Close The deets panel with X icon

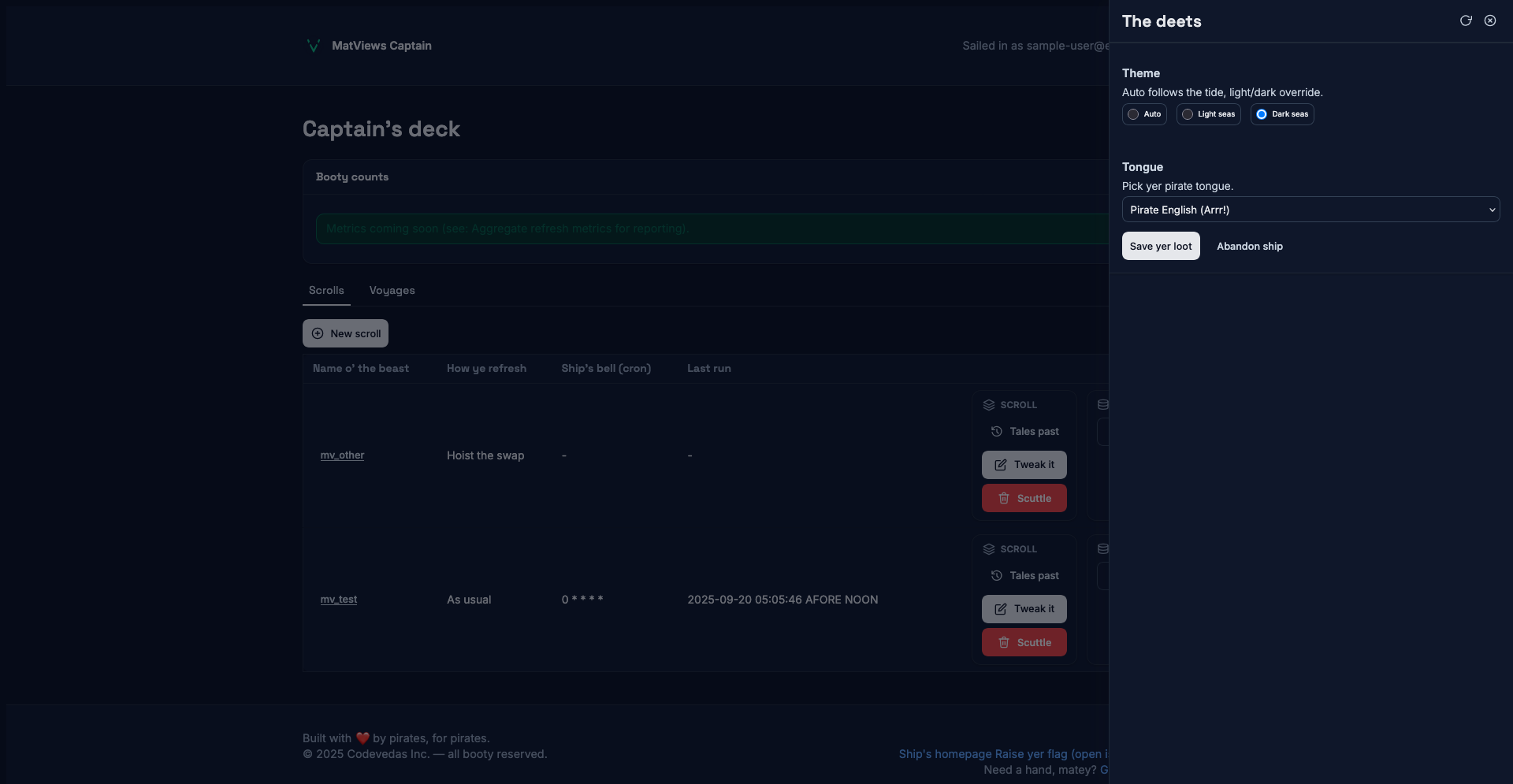1490,21
